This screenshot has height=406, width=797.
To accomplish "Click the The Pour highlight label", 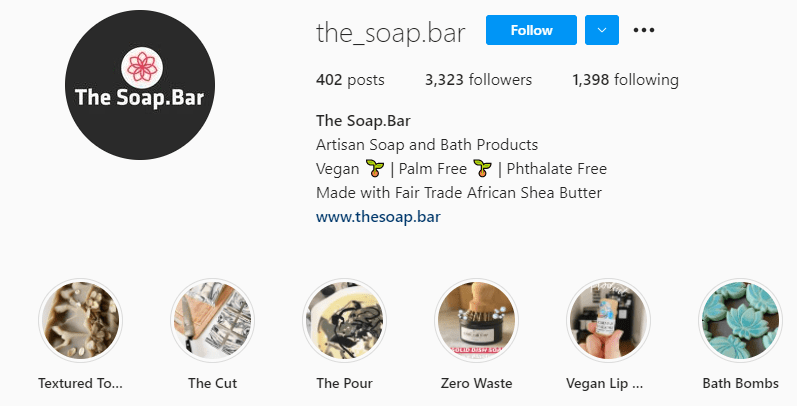I will pos(345,383).
